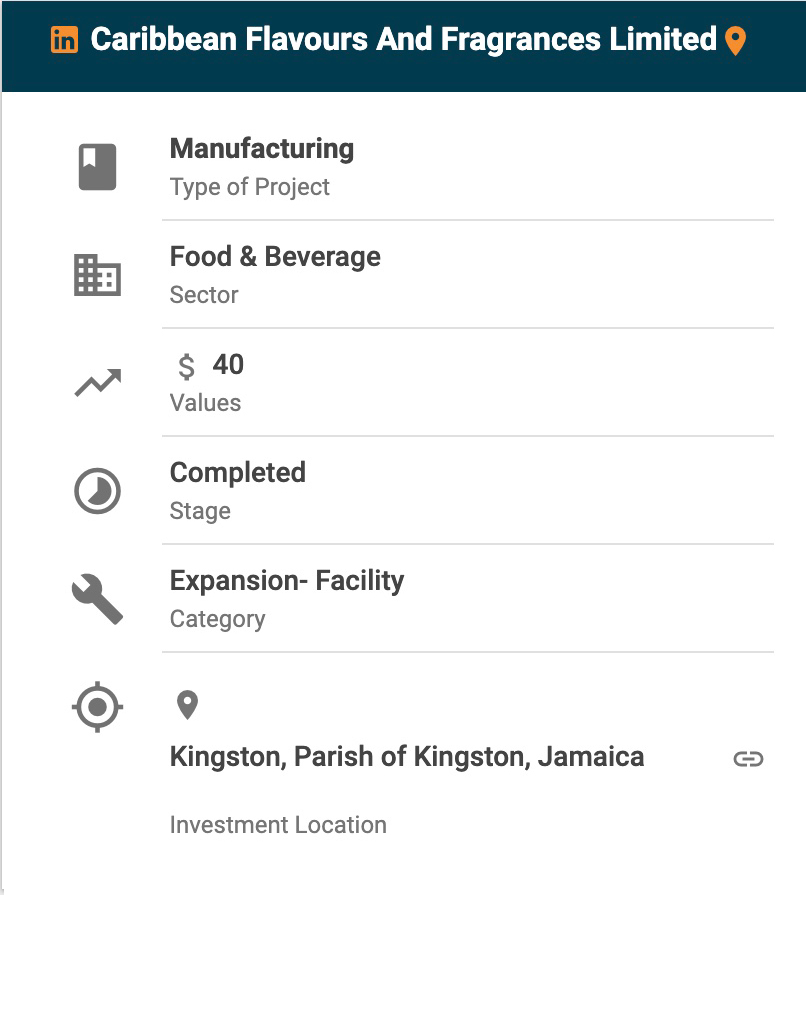806x1014 pixels.
Task: Click the LinkedIn icon in header
Action: point(64,40)
